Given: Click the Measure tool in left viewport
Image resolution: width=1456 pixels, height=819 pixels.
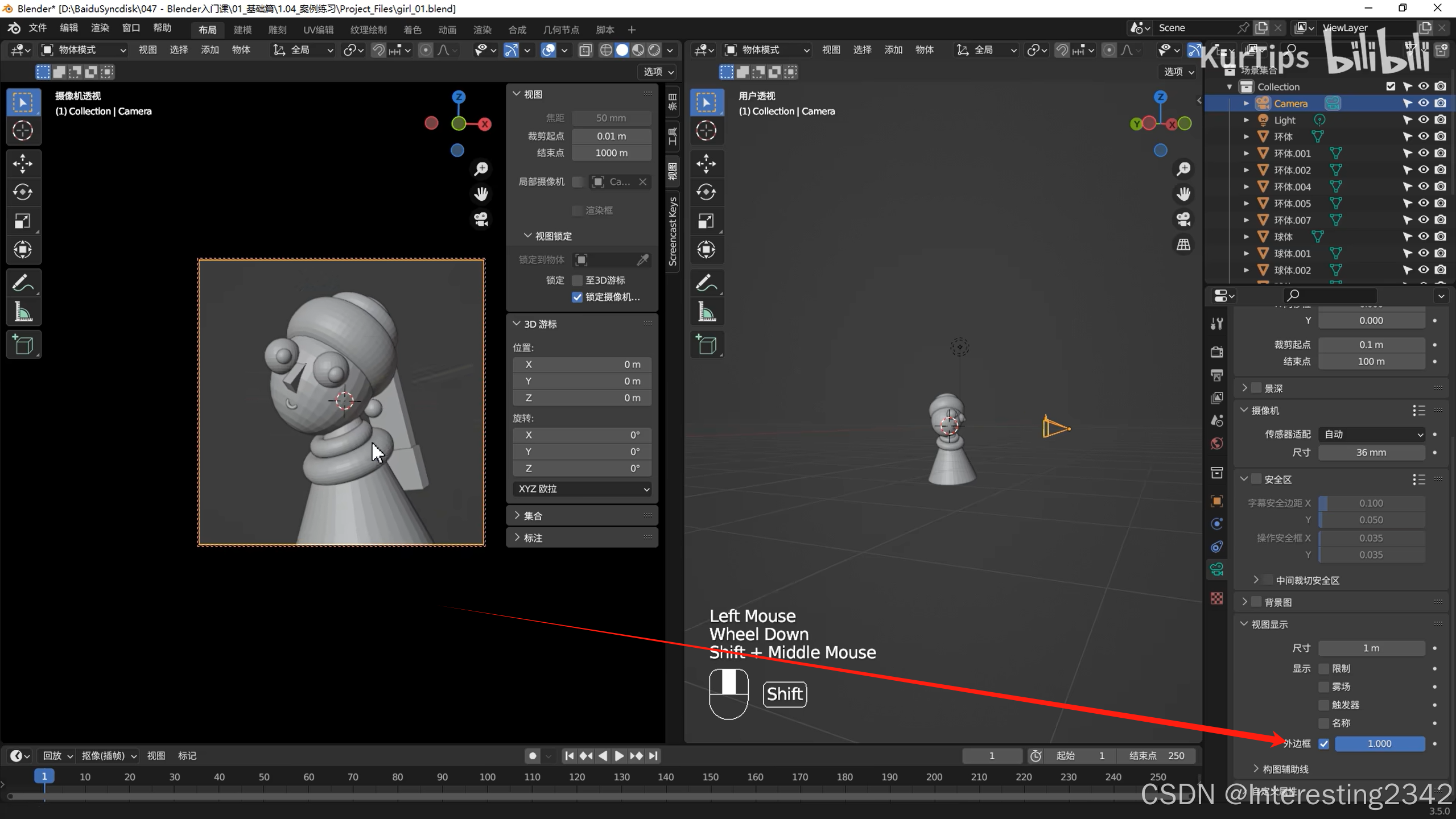Looking at the screenshot, I should (x=23, y=312).
